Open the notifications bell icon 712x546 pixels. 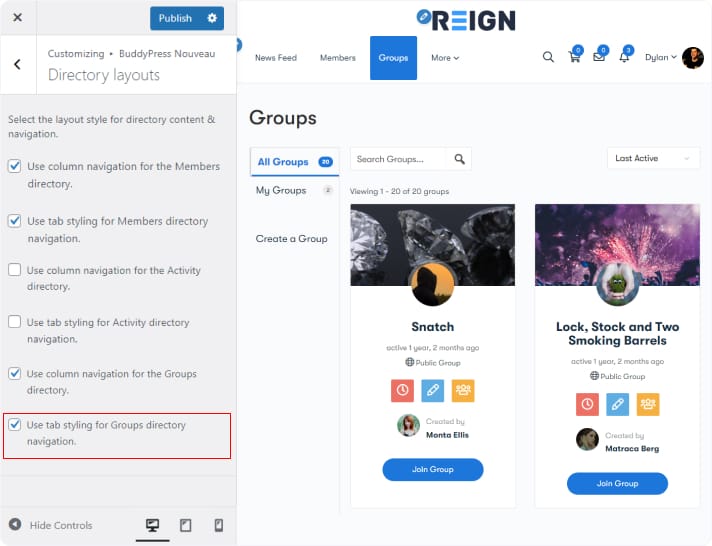click(x=624, y=57)
